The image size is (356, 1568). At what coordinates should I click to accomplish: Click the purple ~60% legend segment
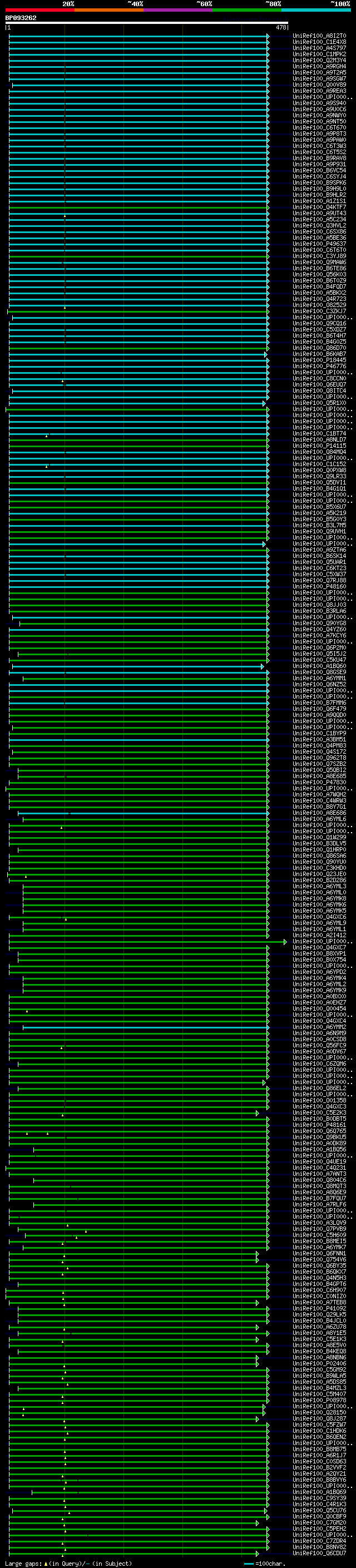pyautogui.click(x=179, y=10)
